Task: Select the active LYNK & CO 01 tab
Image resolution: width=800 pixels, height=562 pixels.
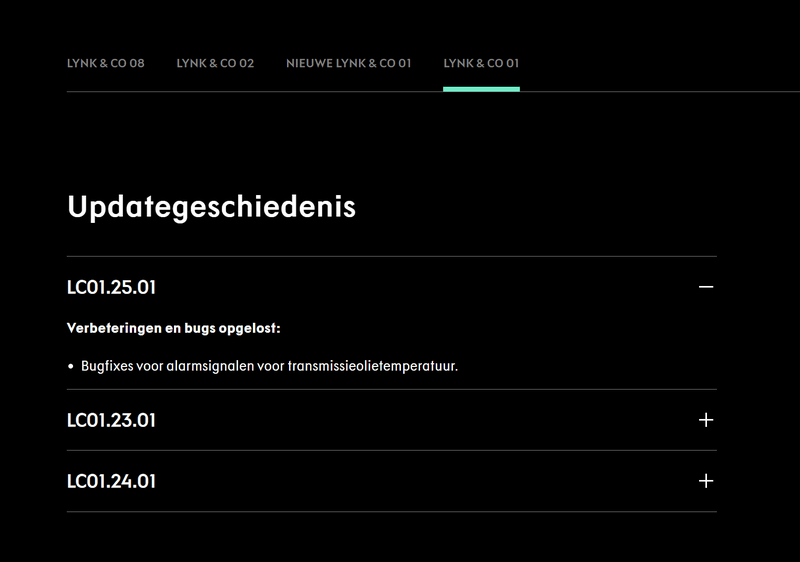Action: pyautogui.click(x=481, y=63)
